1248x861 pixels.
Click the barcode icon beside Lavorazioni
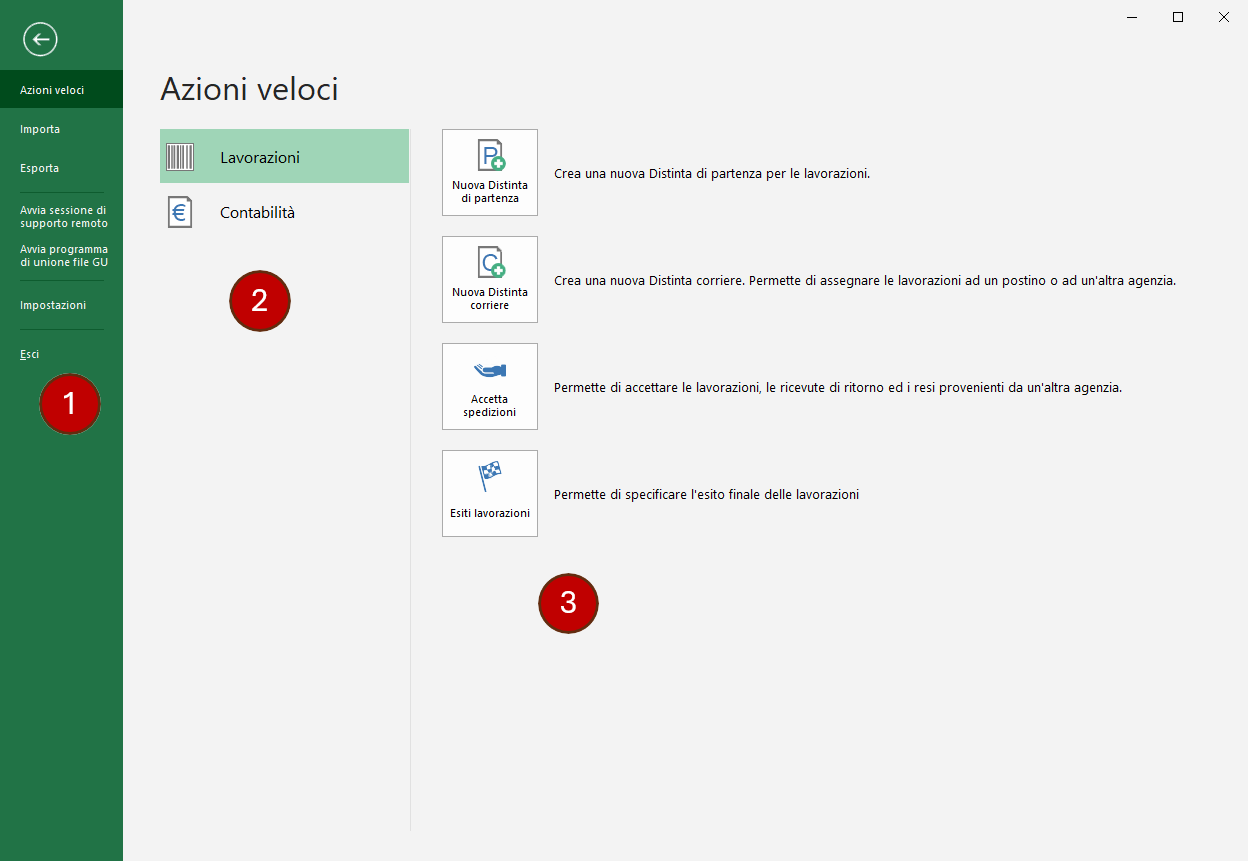pos(180,157)
